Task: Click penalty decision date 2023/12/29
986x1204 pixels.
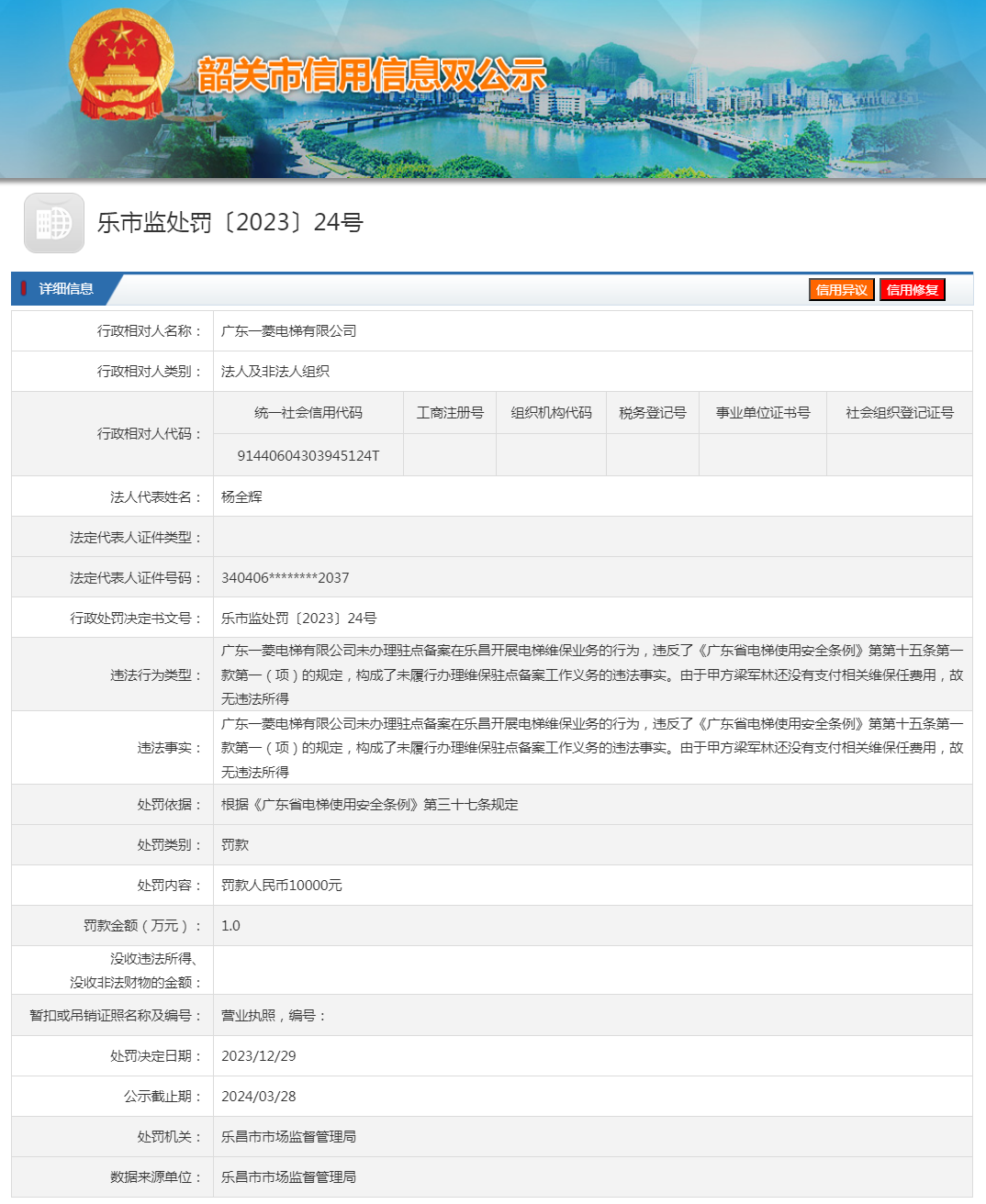Action: (x=259, y=1056)
